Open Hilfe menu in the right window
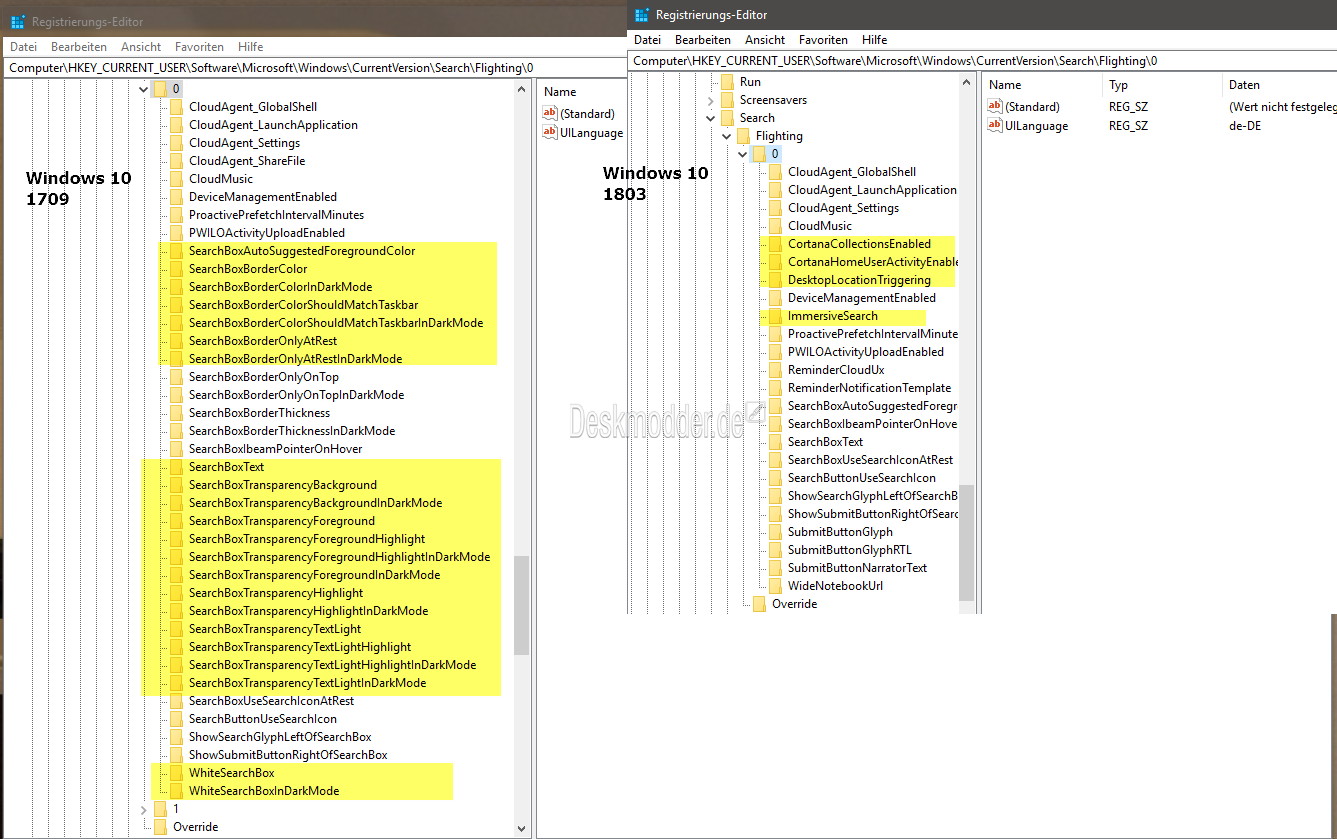This screenshot has width=1337, height=839. point(874,40)
